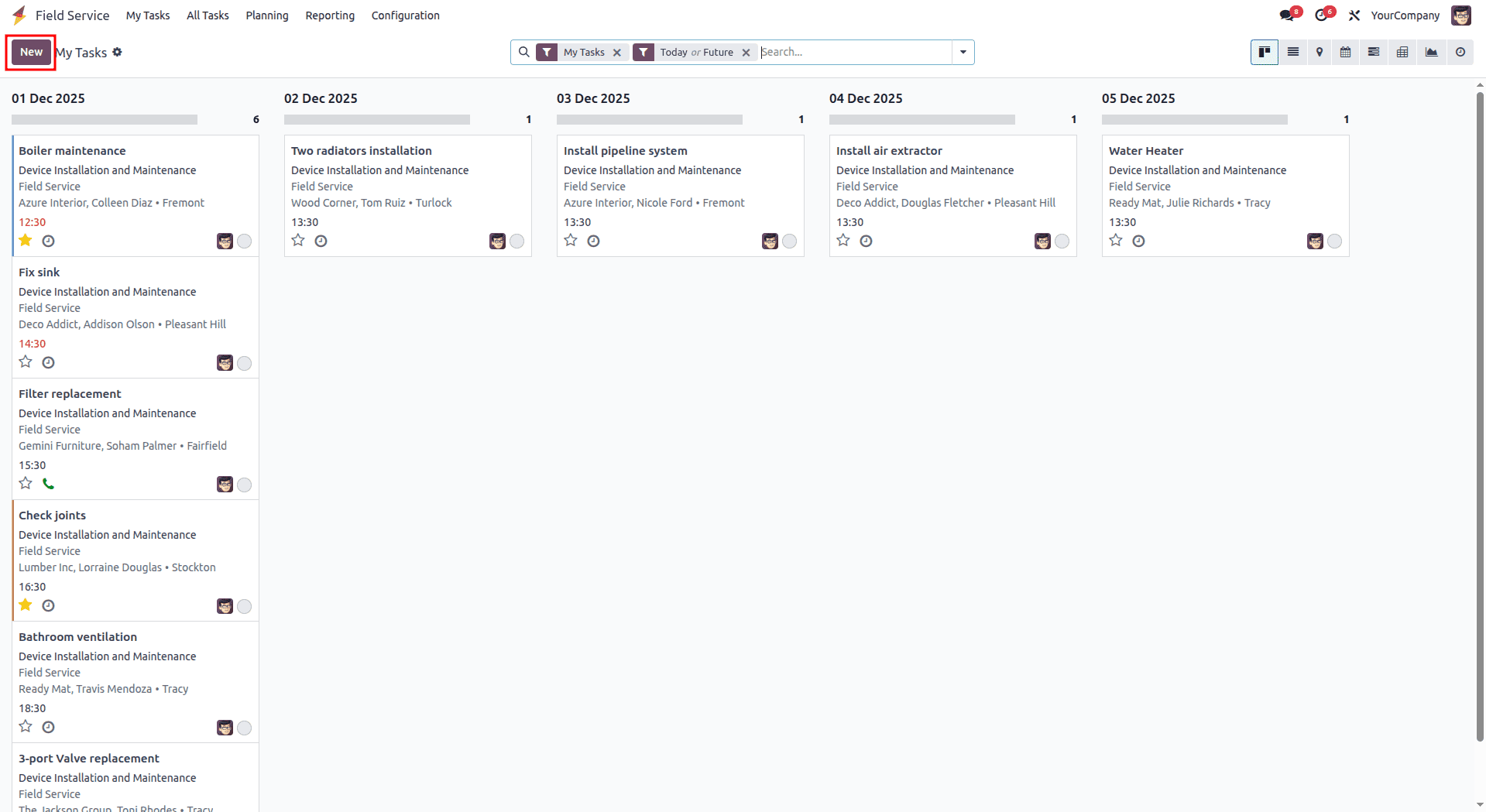The height and width of the screenshot is (812, 1486).
Task: Click the 01 Dec progress bar
Action: pos(105,119)
